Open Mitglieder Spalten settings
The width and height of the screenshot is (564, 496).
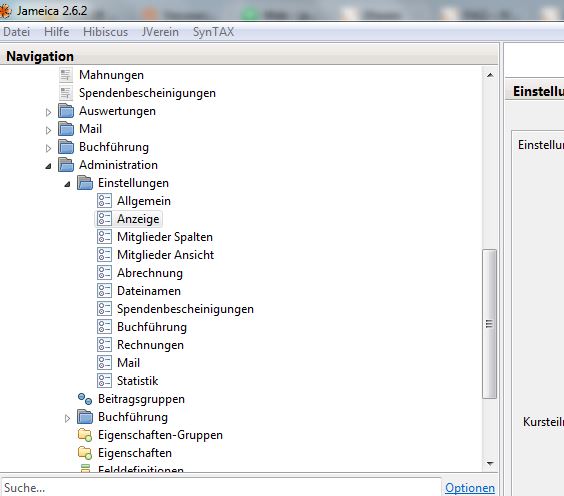click(x=165, y=237)
